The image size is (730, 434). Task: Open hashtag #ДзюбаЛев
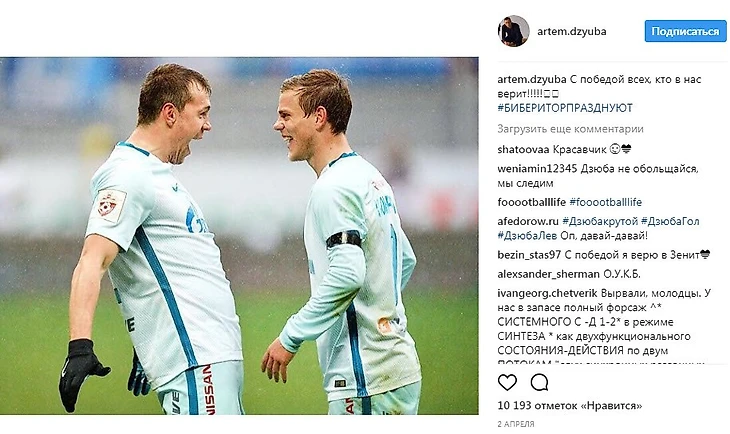(527, 236)
